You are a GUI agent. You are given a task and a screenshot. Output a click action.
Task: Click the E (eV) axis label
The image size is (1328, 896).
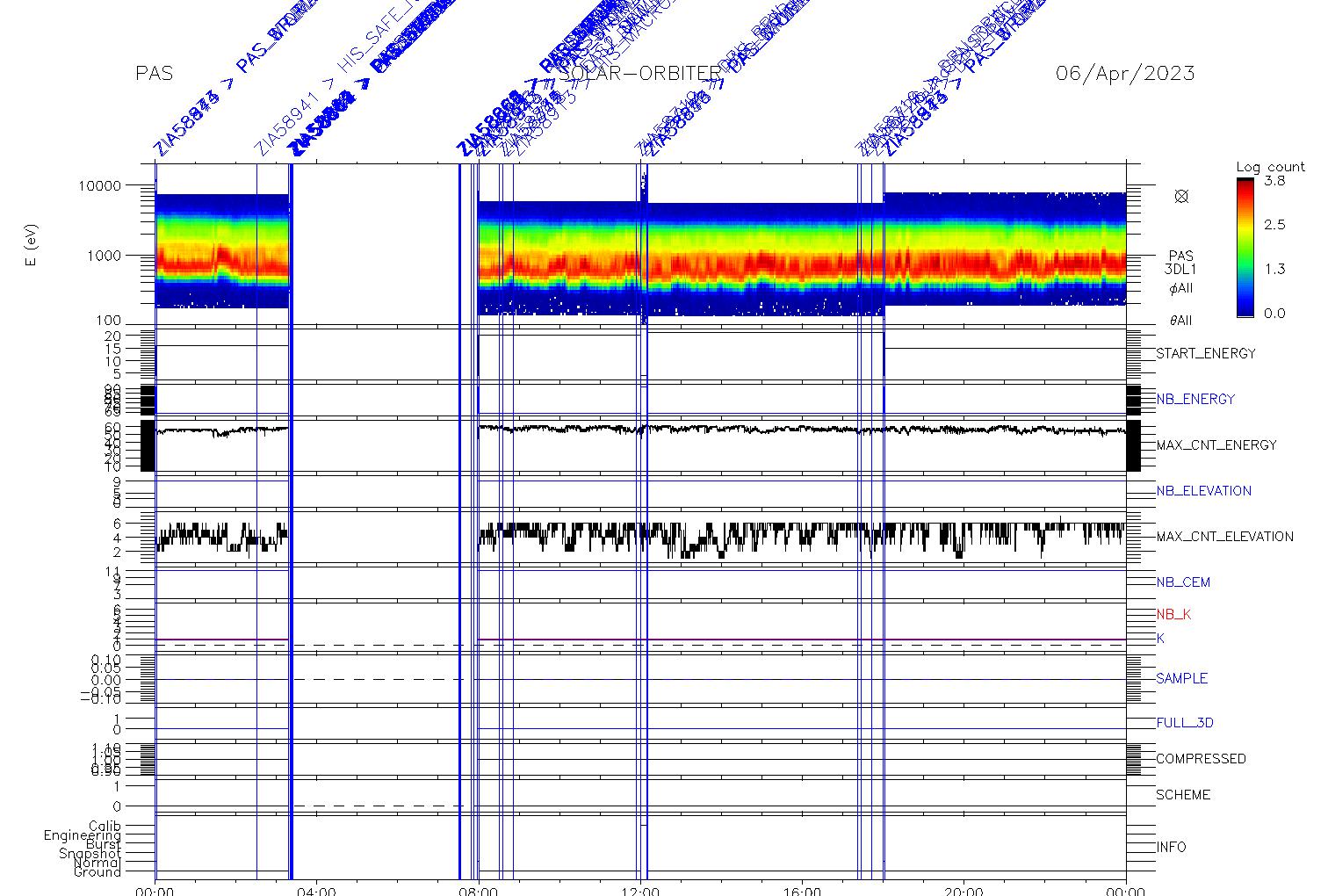click(x=32, y=246)
